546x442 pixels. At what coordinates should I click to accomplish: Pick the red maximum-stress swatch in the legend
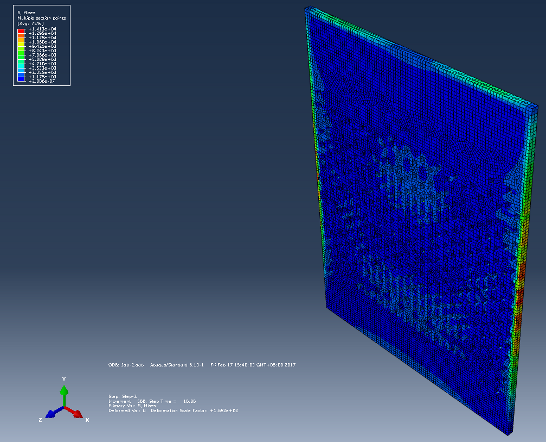[21, 31]
